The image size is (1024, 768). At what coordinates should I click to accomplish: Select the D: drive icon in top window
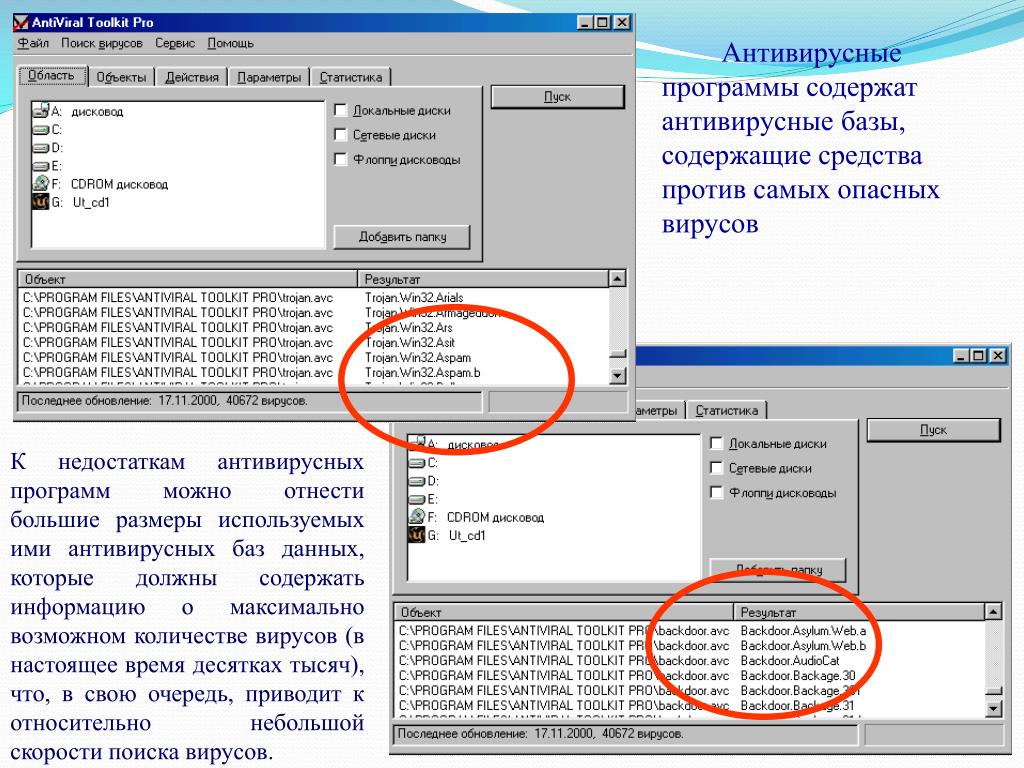41,148
